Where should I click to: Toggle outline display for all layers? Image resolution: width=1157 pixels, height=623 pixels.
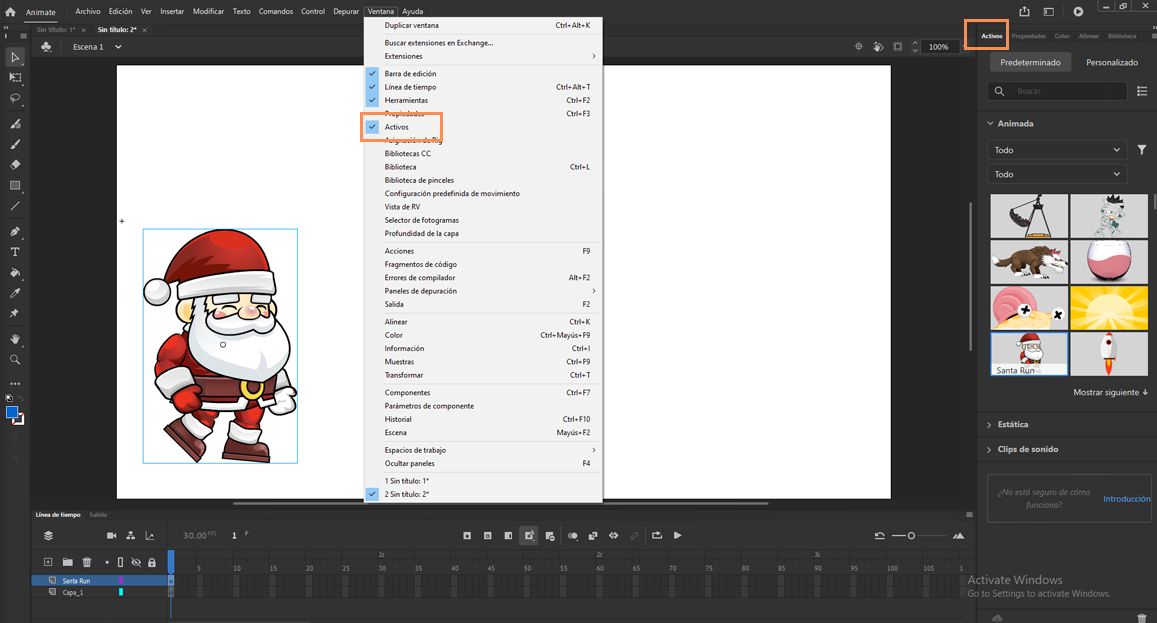point(120,562)
